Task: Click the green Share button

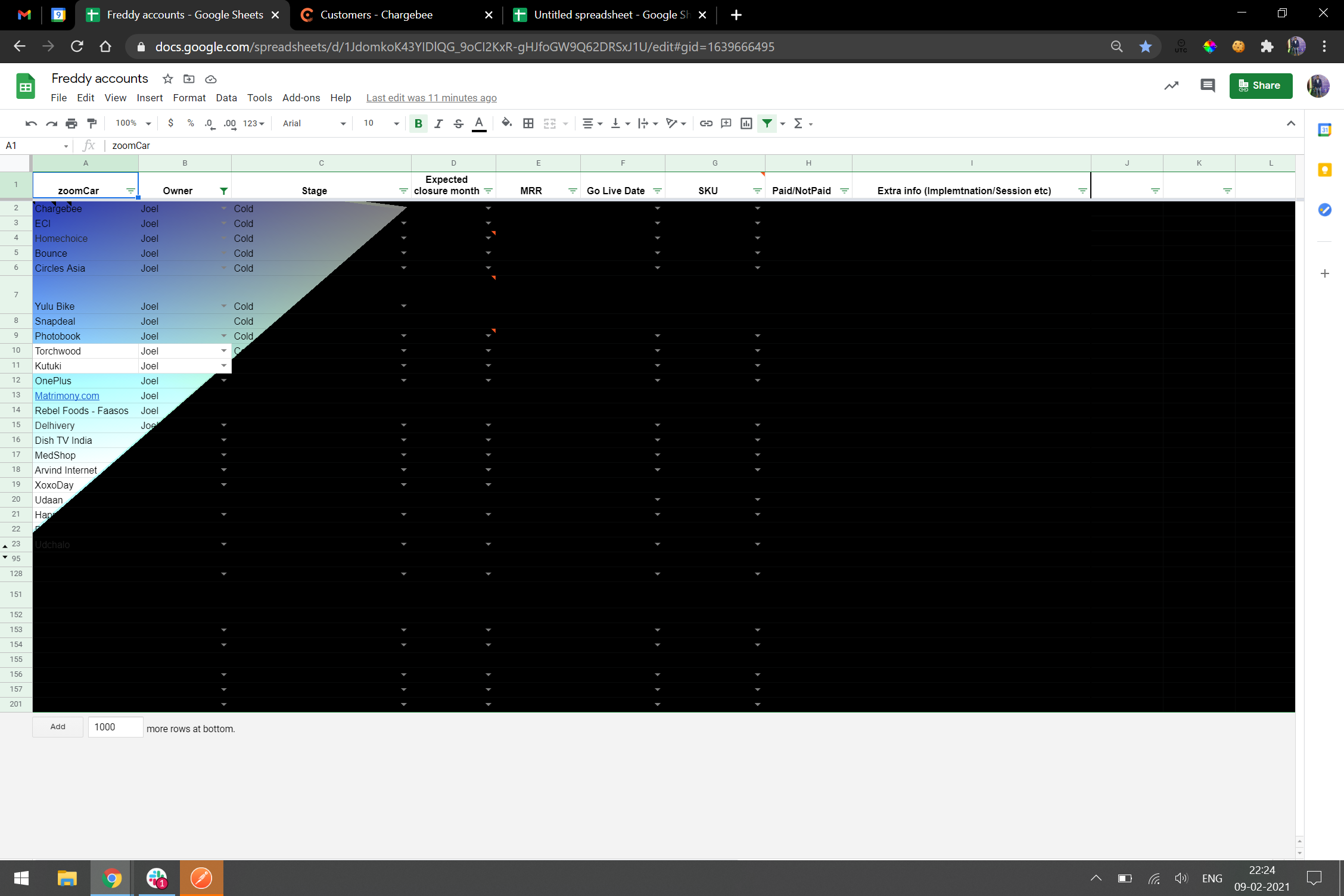Action: 1260,86
